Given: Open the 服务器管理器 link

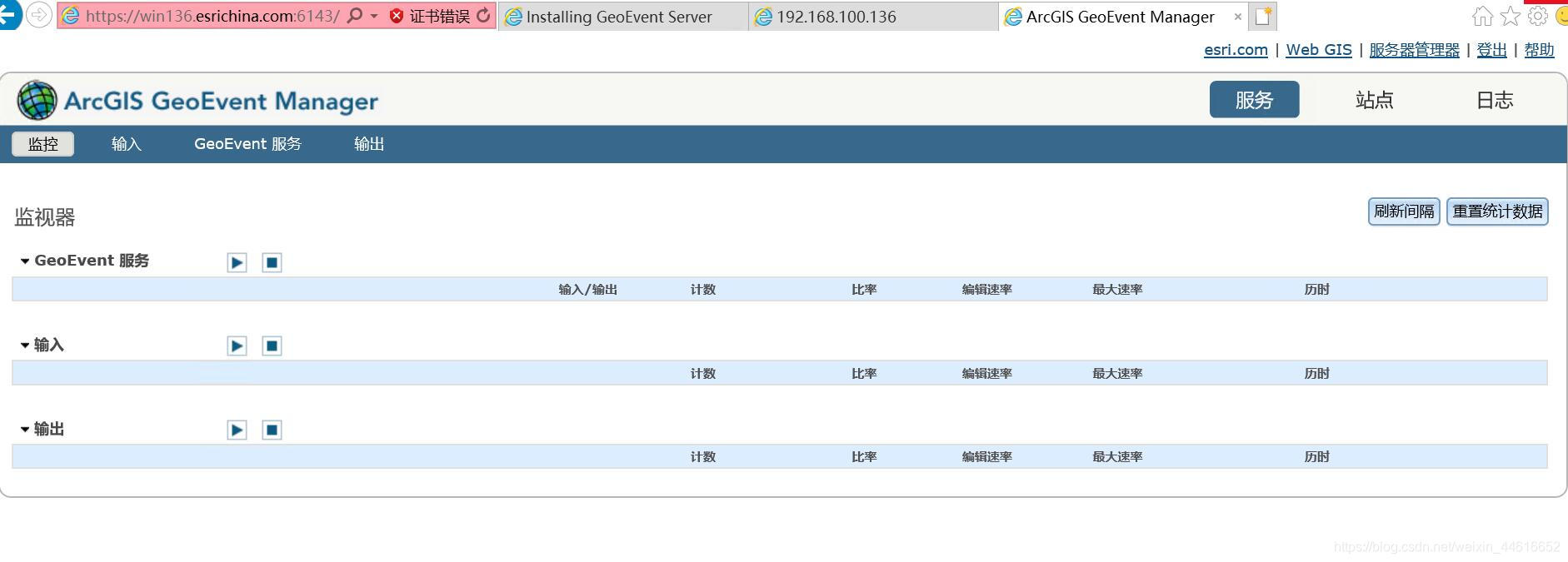Looking at the screenshot, I should point(1414,50).
